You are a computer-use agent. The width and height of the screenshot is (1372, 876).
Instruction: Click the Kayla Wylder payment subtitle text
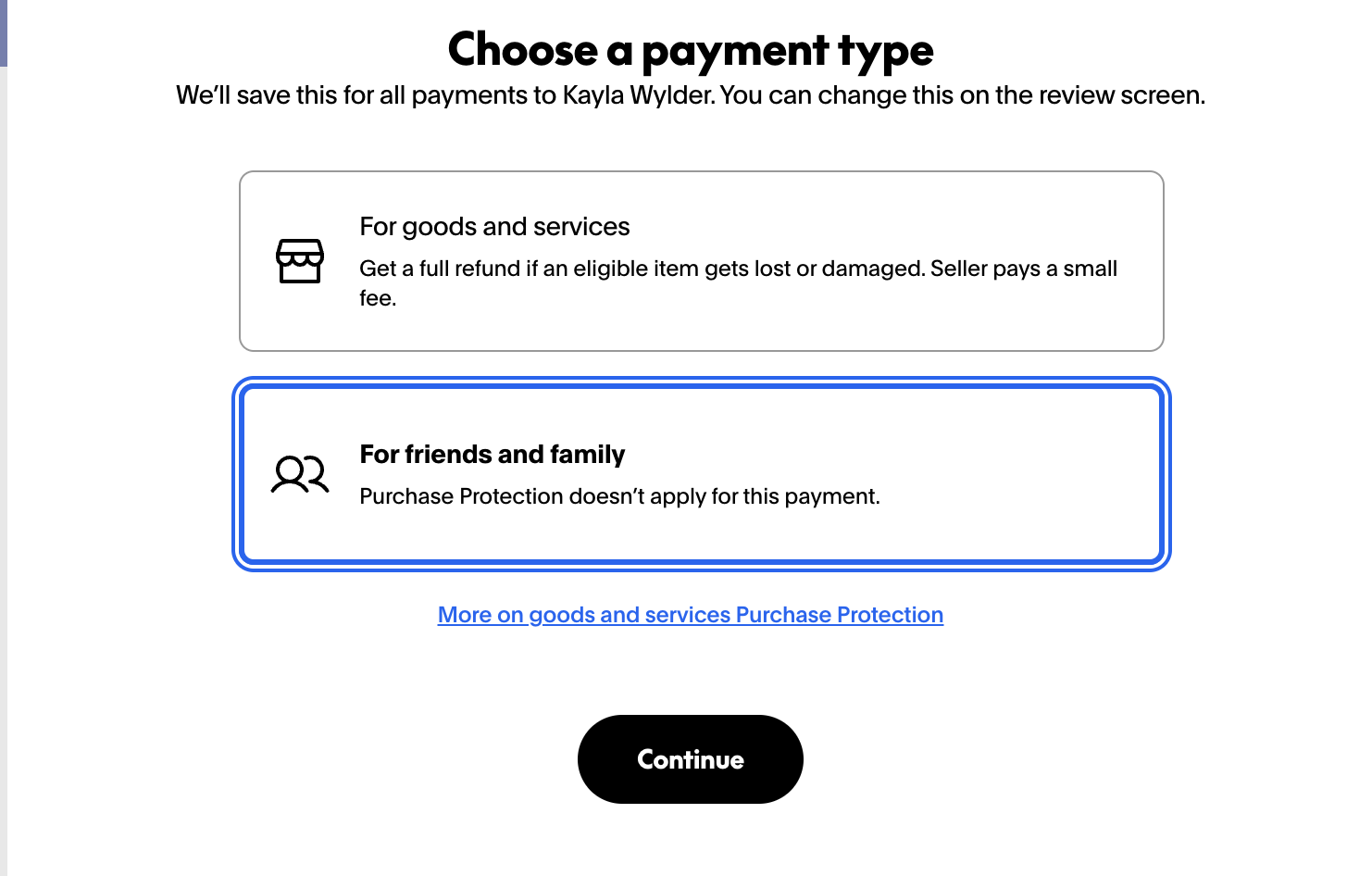(691, 95)
